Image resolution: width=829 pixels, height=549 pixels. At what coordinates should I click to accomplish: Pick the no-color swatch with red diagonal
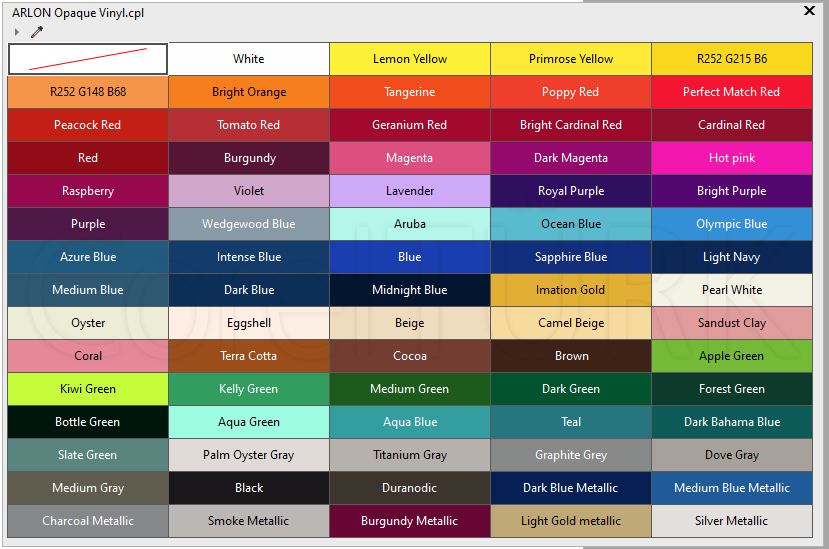pos(88,59)
